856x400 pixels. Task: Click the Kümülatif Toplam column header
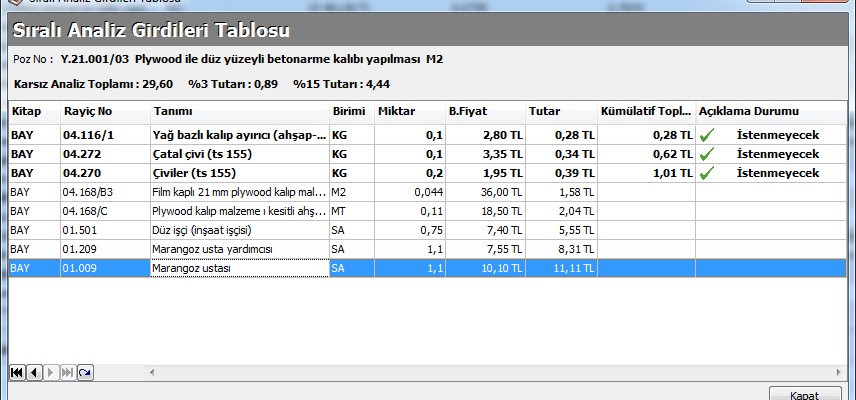tap(645, 111)
